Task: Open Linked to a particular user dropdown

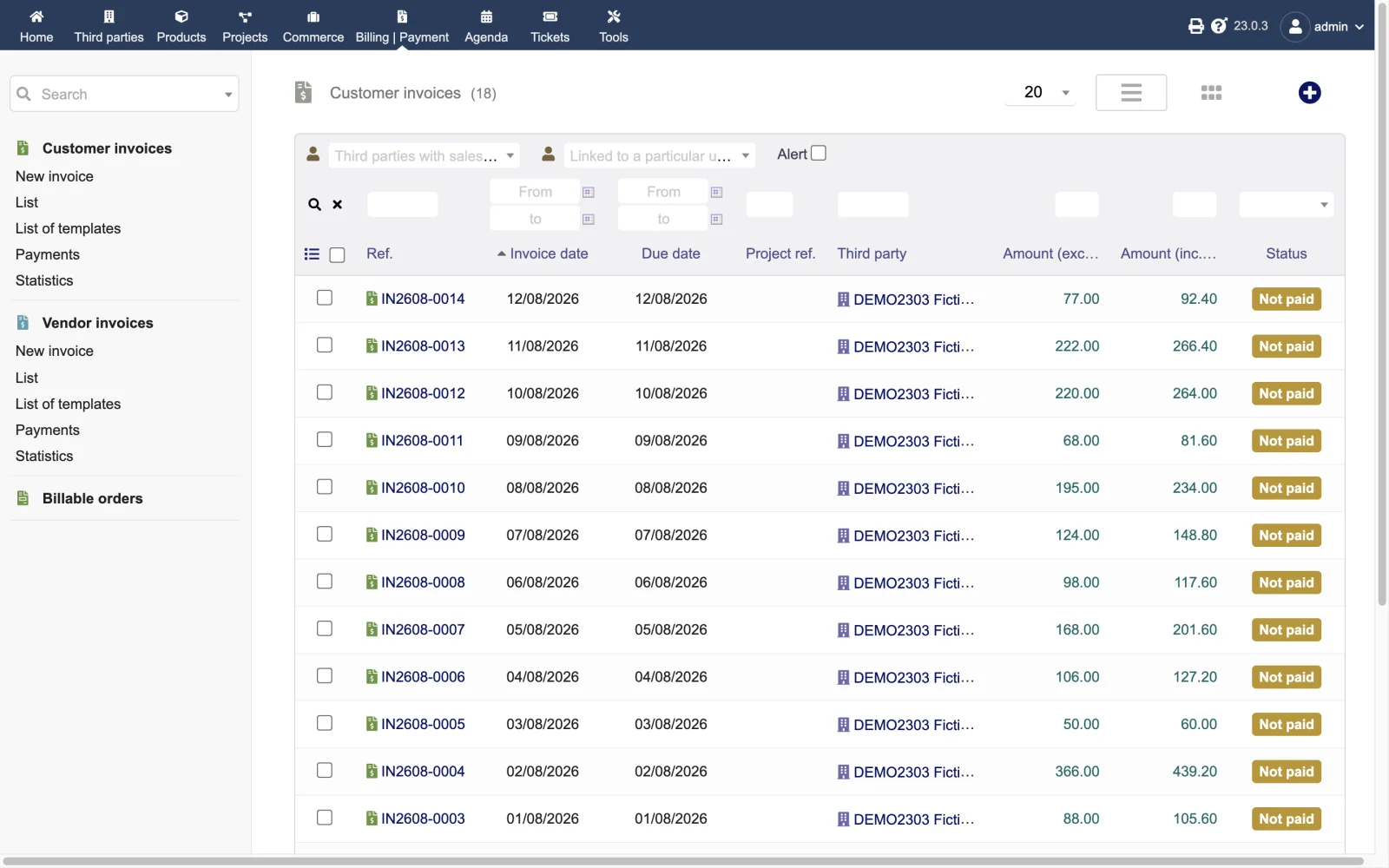Action: click(660, 155)
